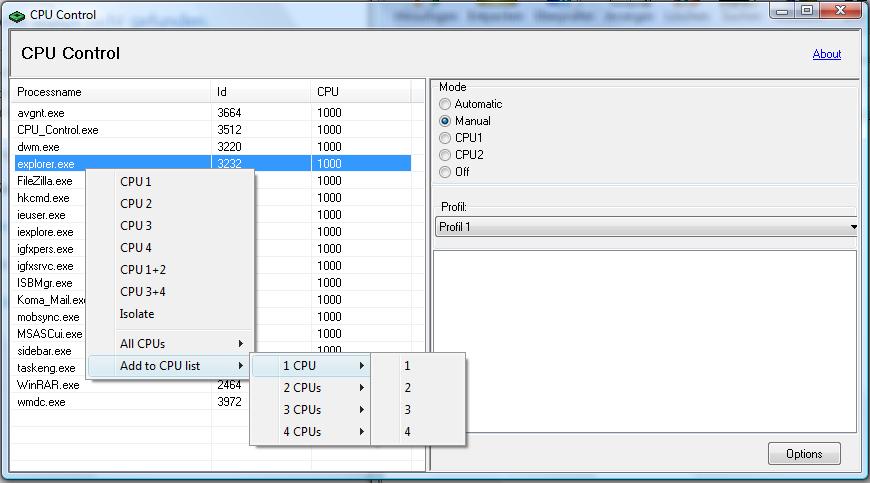Select the highlighted explorer.exe row

point(213,164)
